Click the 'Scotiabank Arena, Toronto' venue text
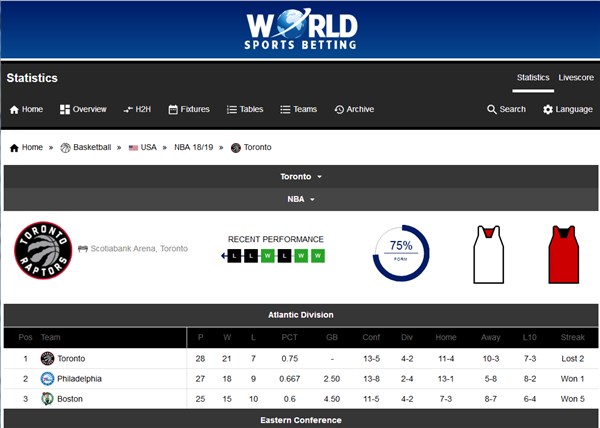Image resolution: width=600 pixels, height=428 pixels. click(139, 249)
